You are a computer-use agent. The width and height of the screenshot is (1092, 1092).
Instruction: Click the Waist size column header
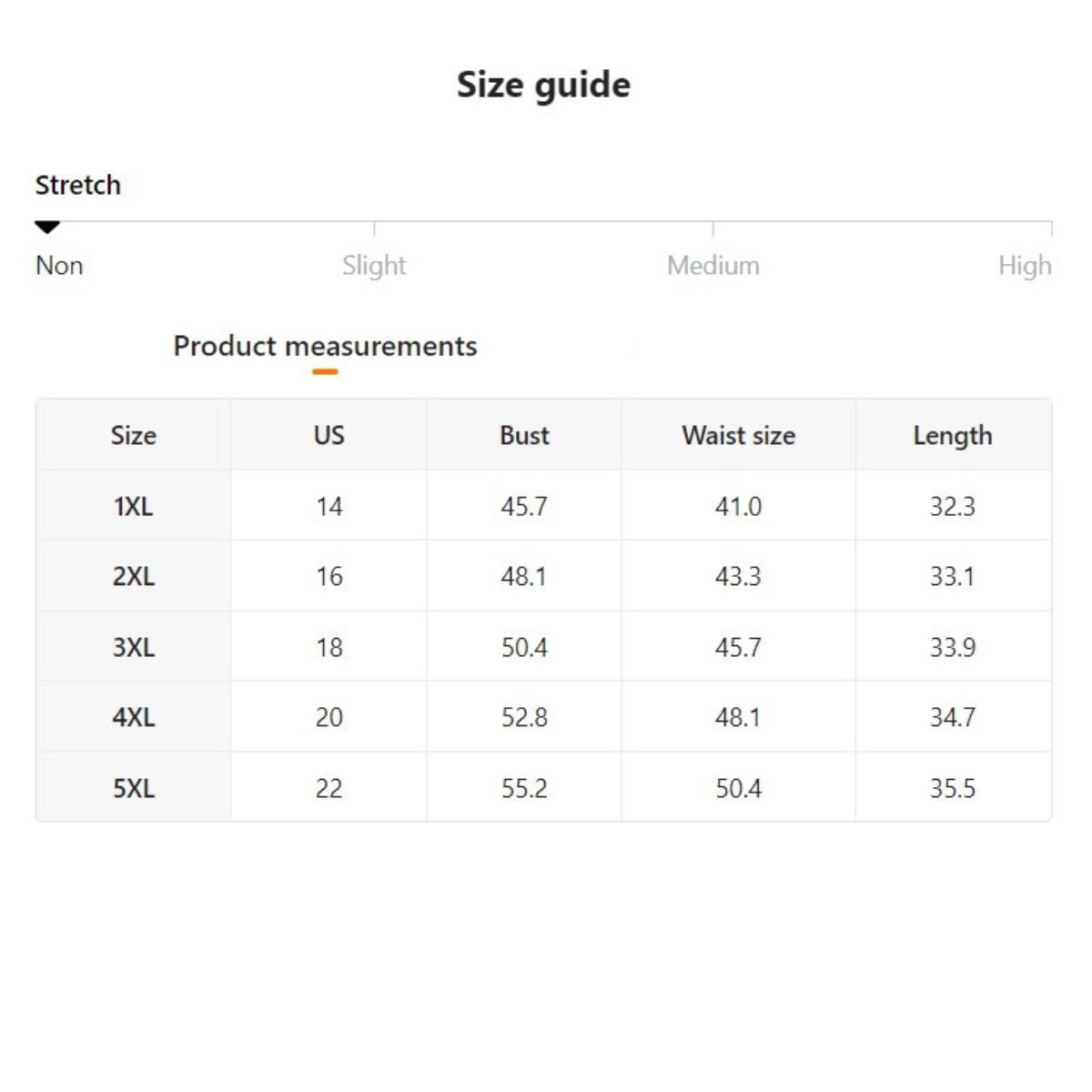point(738,435)
